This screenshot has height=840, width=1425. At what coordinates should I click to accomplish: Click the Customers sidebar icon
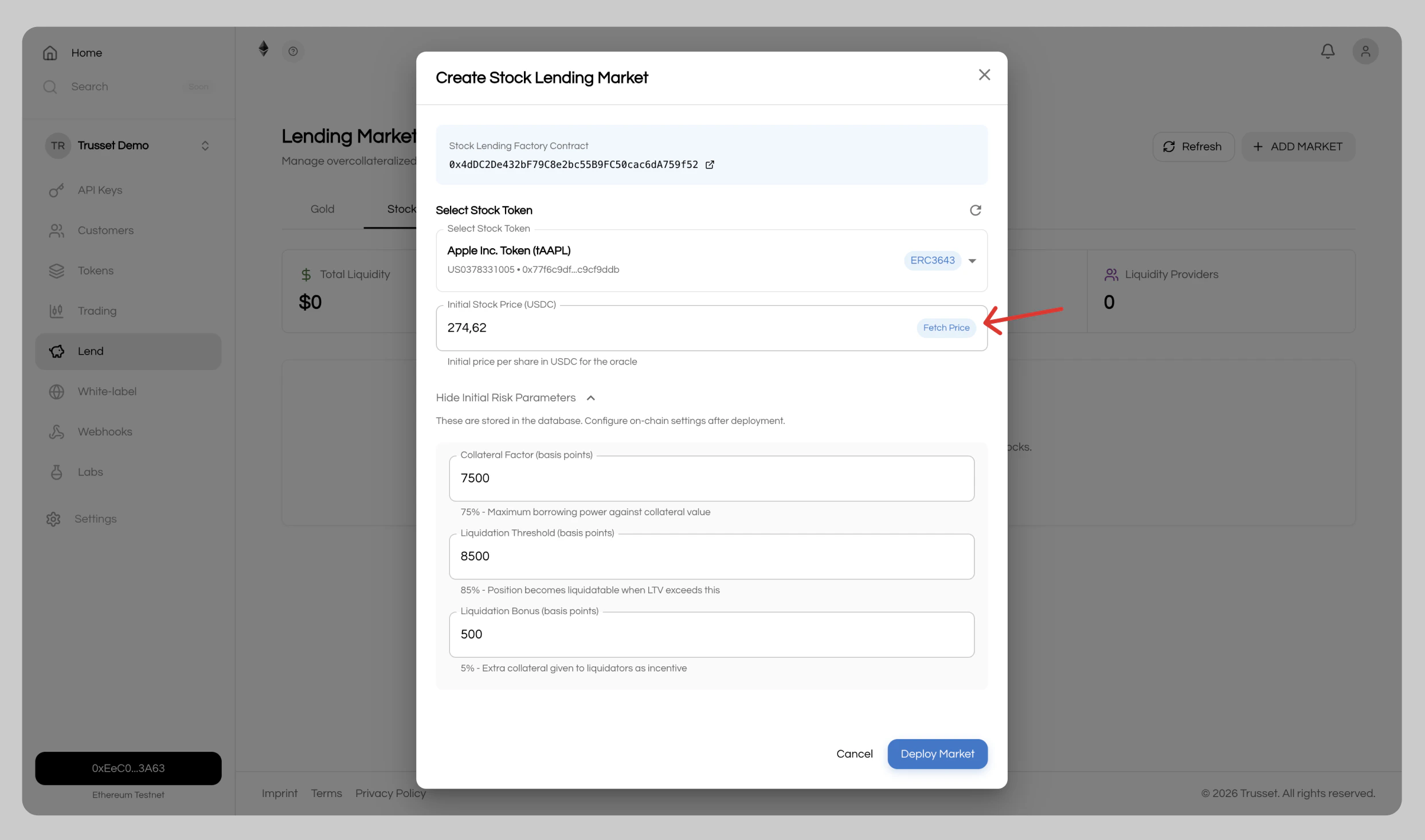coord(56,230)
